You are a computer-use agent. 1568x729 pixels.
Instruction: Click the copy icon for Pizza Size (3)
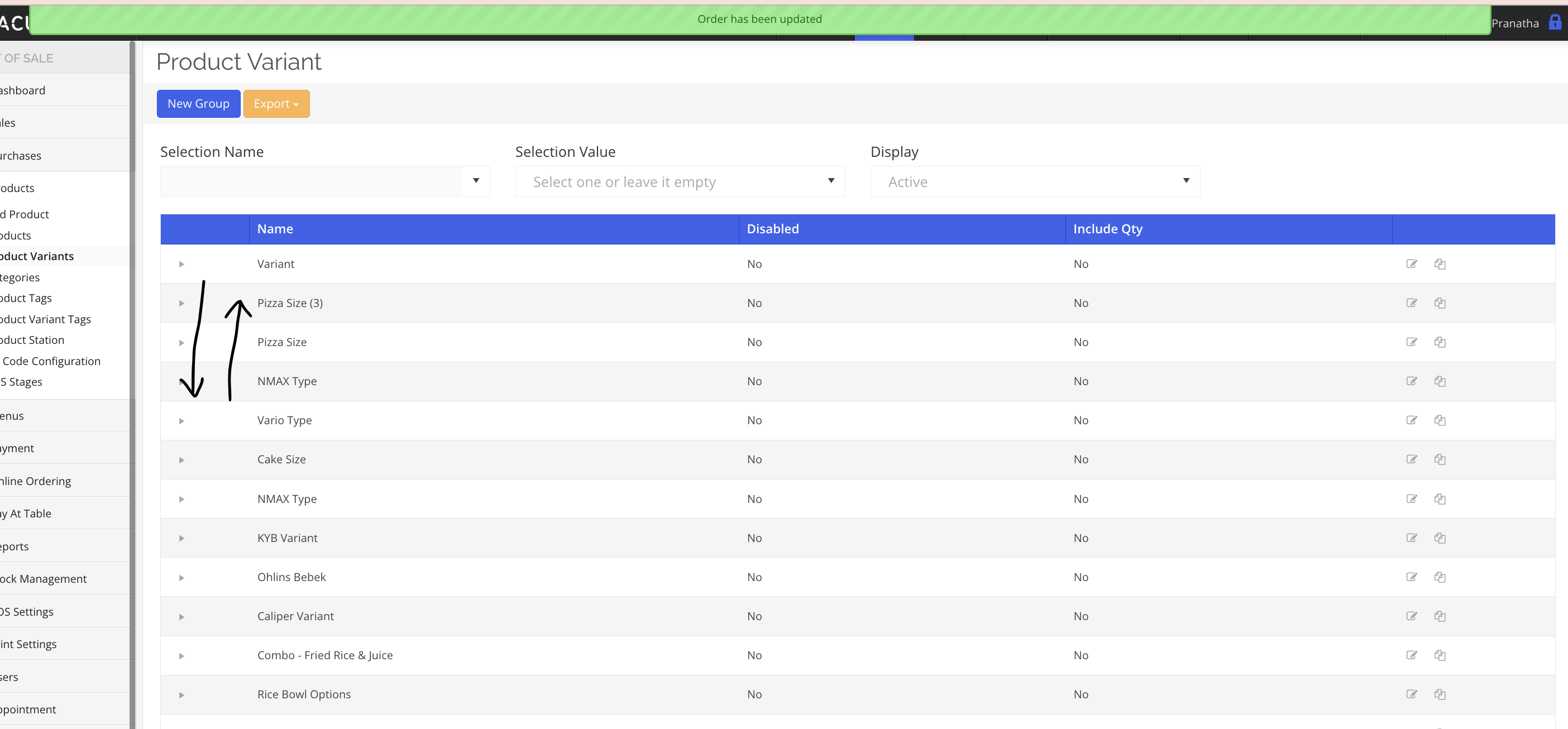[x=1440, y=303]
